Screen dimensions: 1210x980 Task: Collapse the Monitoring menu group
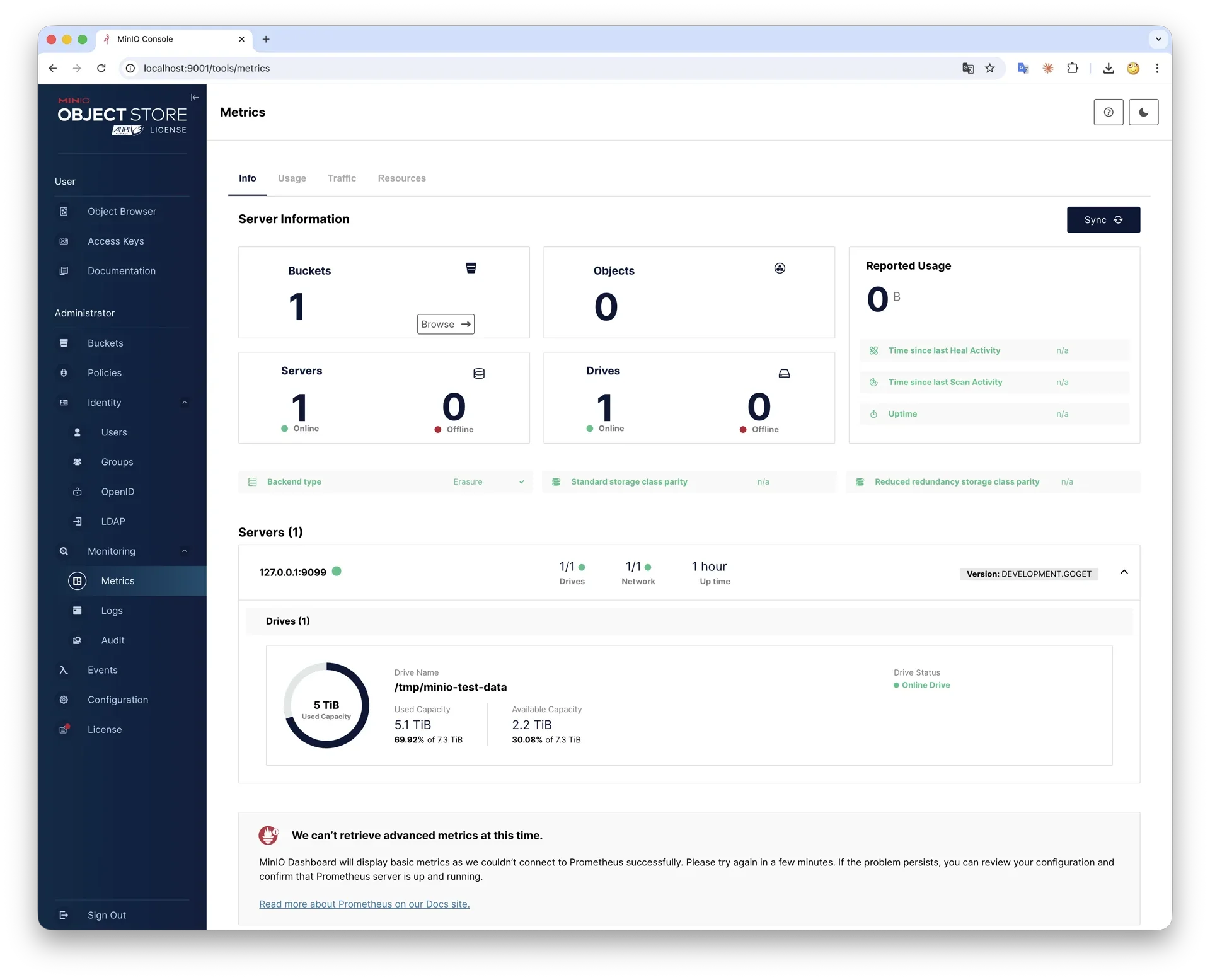tap(185, 551)
